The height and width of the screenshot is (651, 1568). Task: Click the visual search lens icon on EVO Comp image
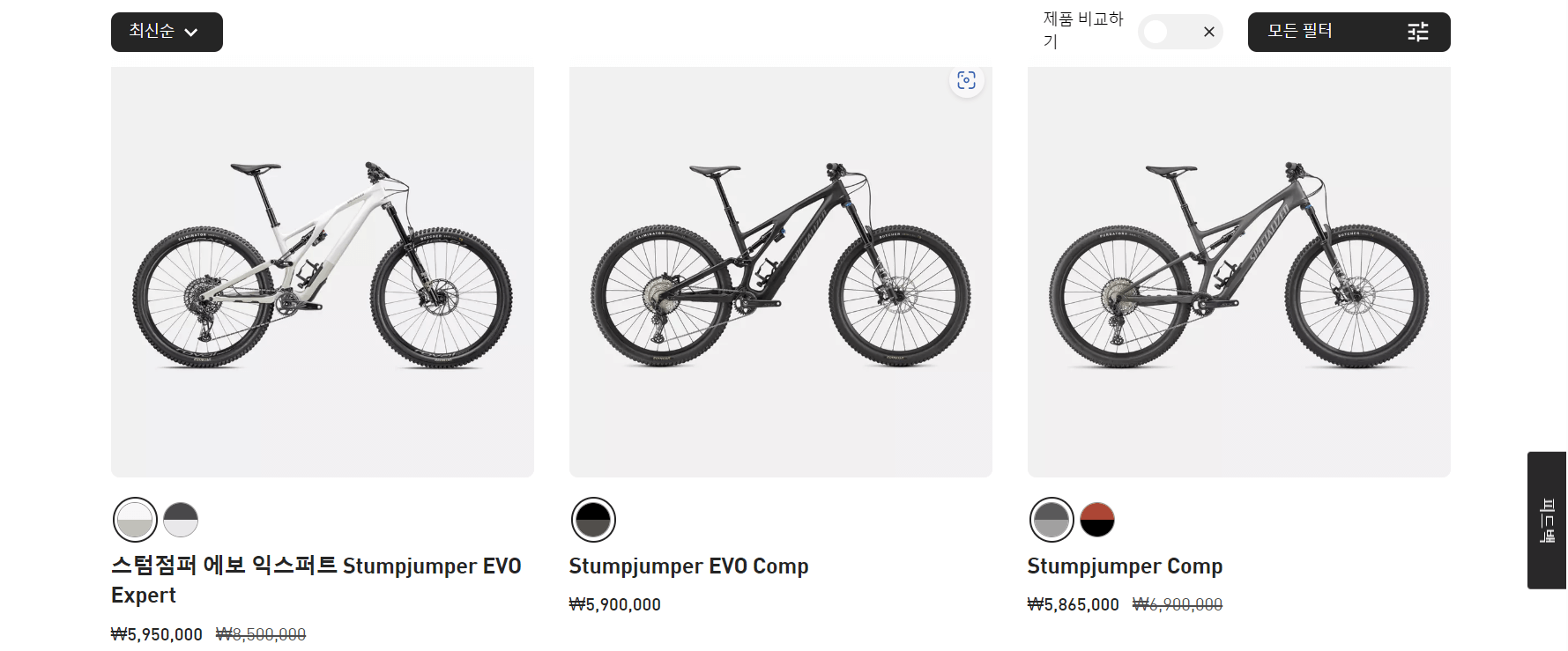[967, 80]
